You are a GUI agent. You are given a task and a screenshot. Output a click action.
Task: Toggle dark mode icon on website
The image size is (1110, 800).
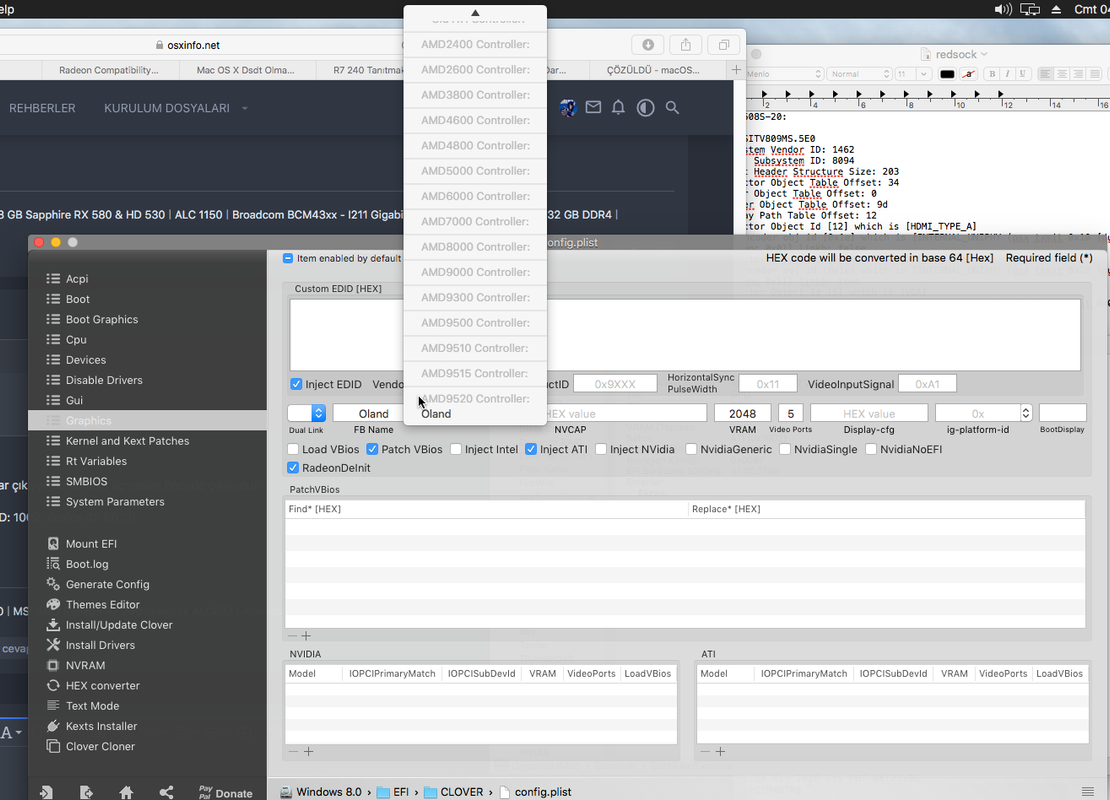(x=645, y=108)
